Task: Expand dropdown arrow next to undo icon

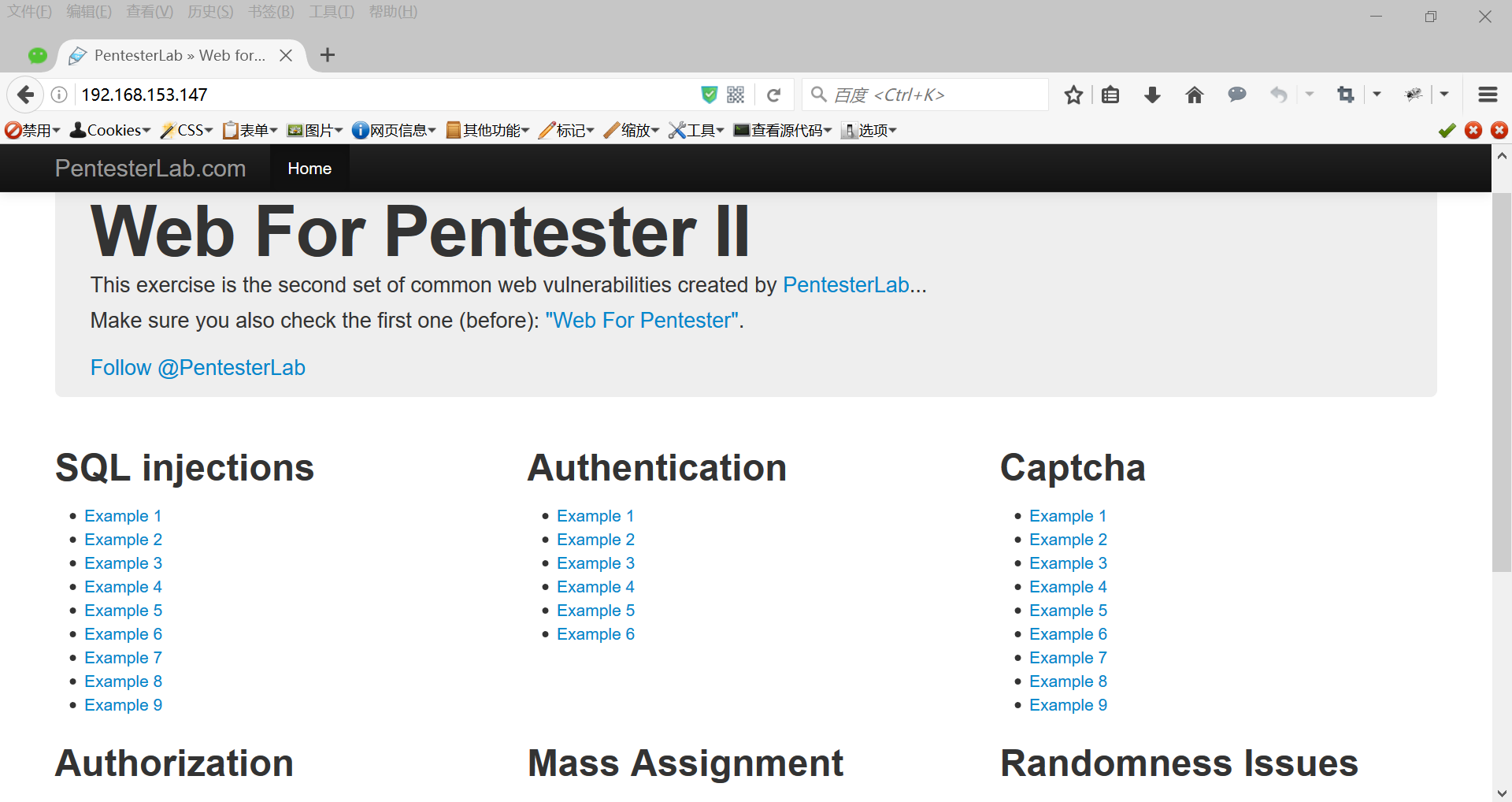Action: pyautogui.click(x=1310, y=95)
